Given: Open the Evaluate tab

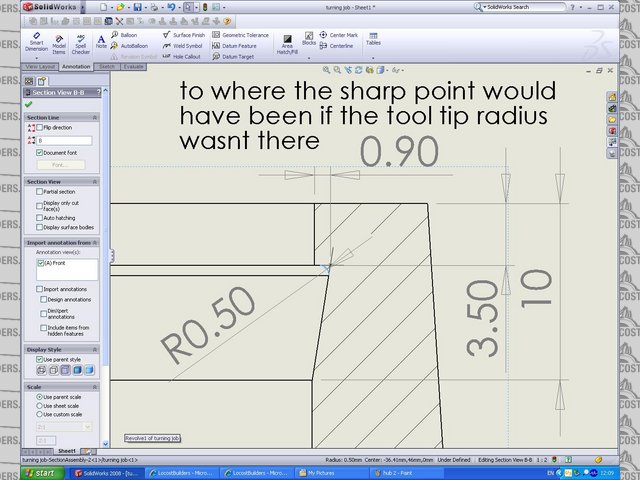Looking at the screenshot, I should pyautogui.click(x=133, y=67).
